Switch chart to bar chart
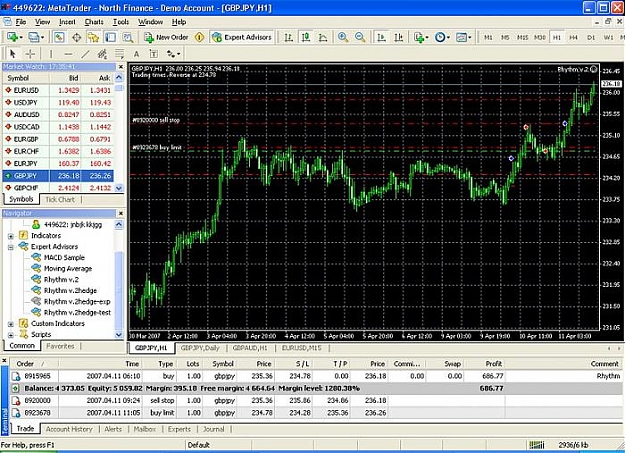 pos(288,37)
